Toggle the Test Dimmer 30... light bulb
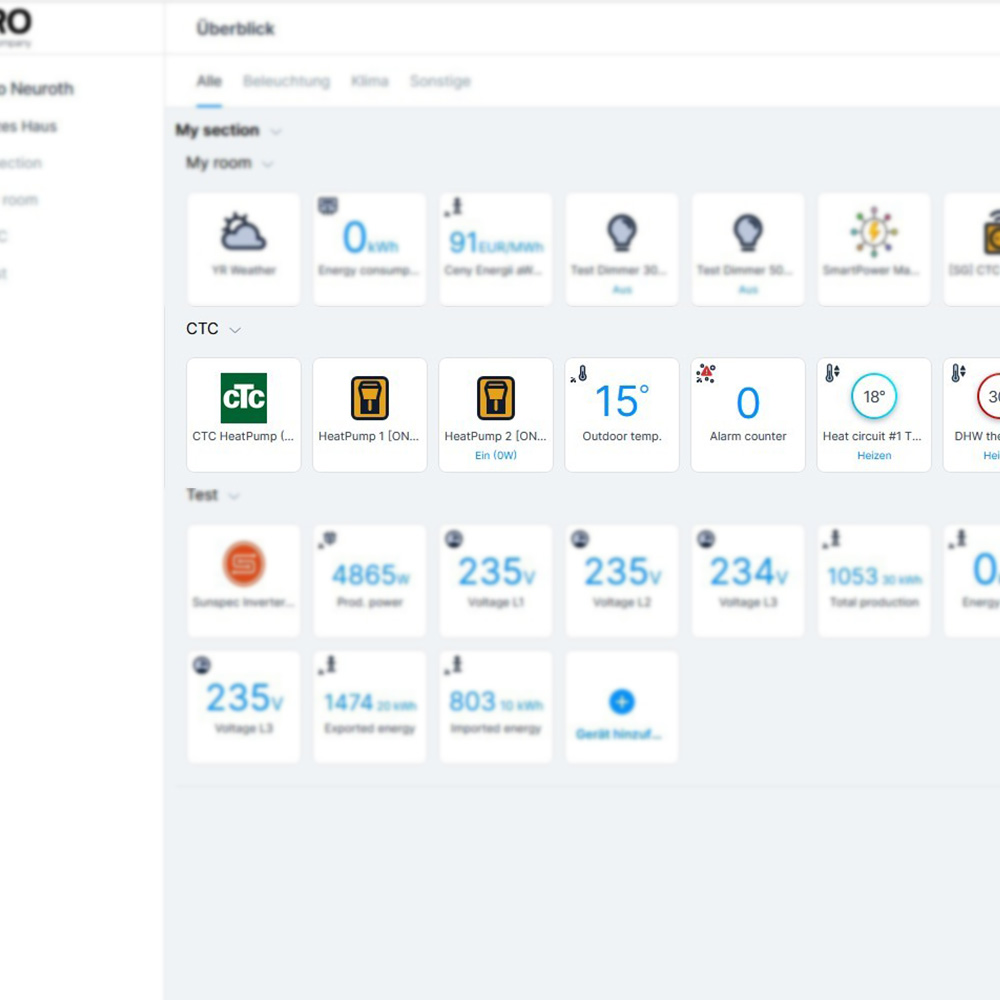The width and height of the screenshot is (1000, 1000). point(622,232)
